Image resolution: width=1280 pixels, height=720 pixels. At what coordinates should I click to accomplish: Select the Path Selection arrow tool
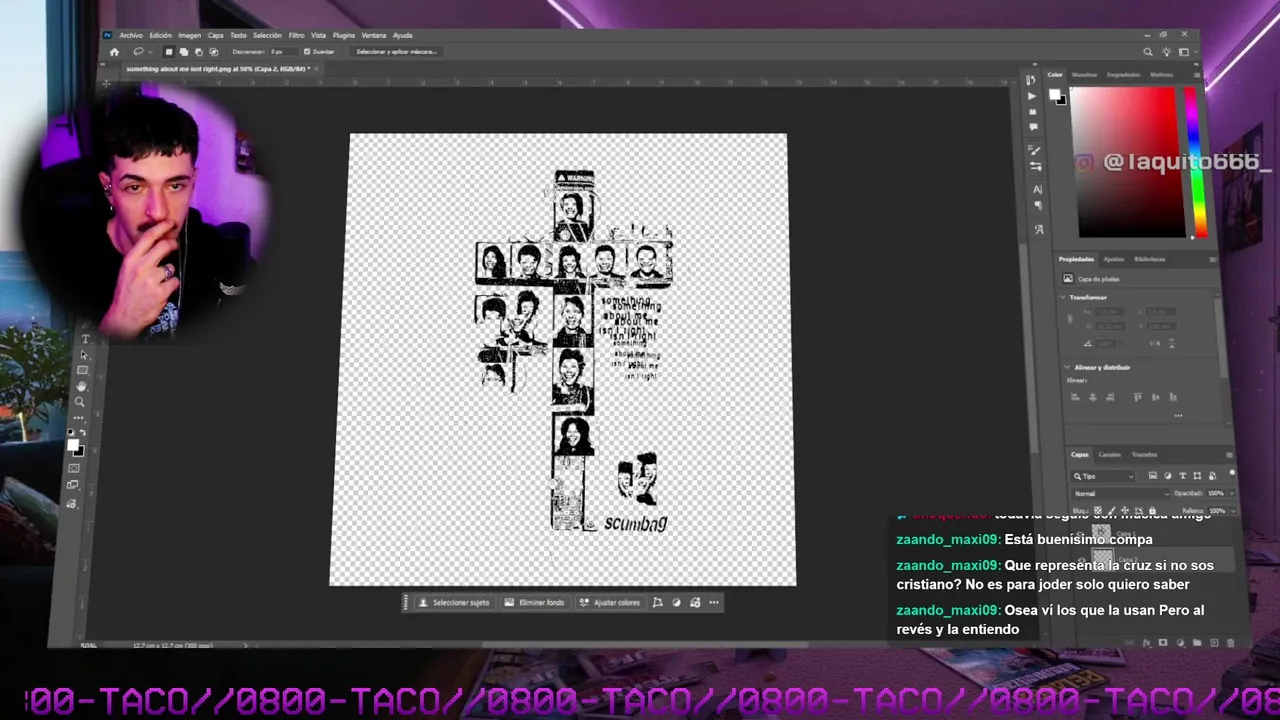[x=84, y=355]
